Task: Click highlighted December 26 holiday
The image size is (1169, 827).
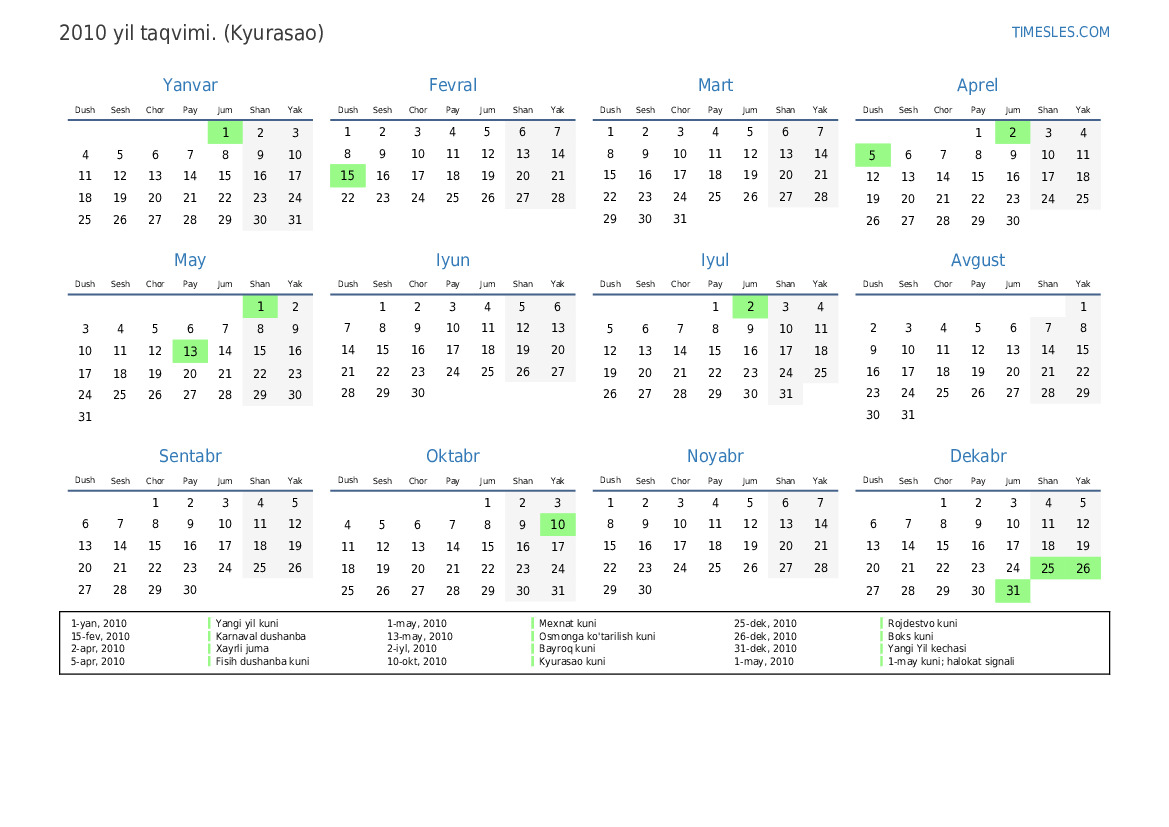Action: point(1083,568)
